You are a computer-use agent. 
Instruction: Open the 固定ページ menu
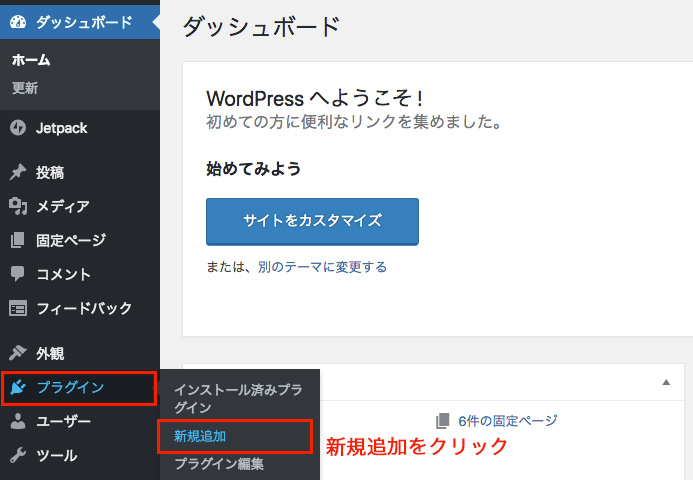(x=80, y=240)
